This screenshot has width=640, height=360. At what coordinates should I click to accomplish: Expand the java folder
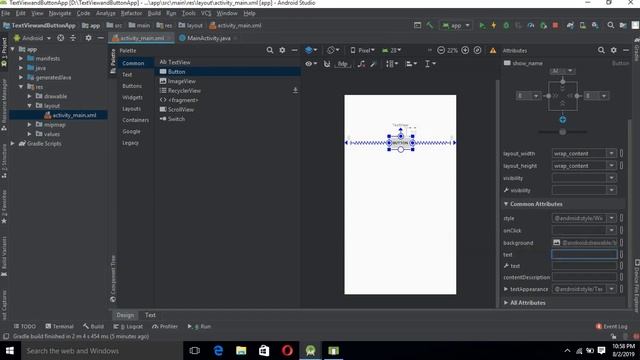point(21,68)
